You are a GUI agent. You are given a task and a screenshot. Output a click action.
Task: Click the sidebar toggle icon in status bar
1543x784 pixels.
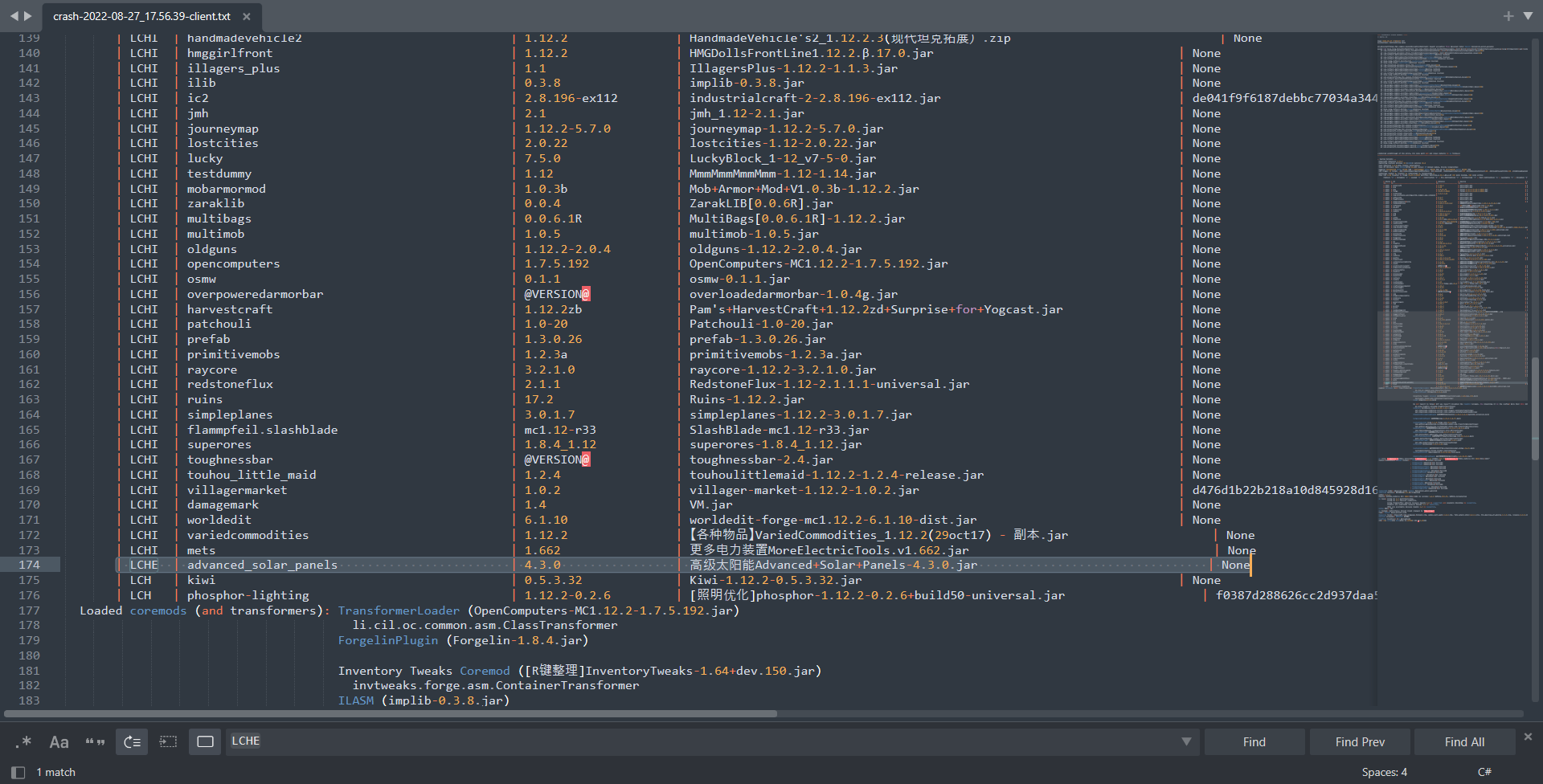18,772
